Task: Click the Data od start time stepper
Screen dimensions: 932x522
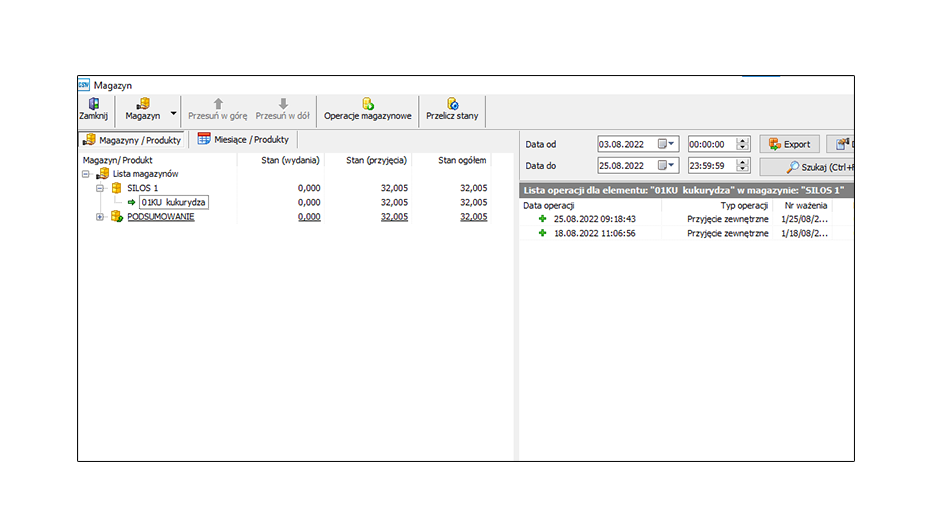Action: coord(742,145)
